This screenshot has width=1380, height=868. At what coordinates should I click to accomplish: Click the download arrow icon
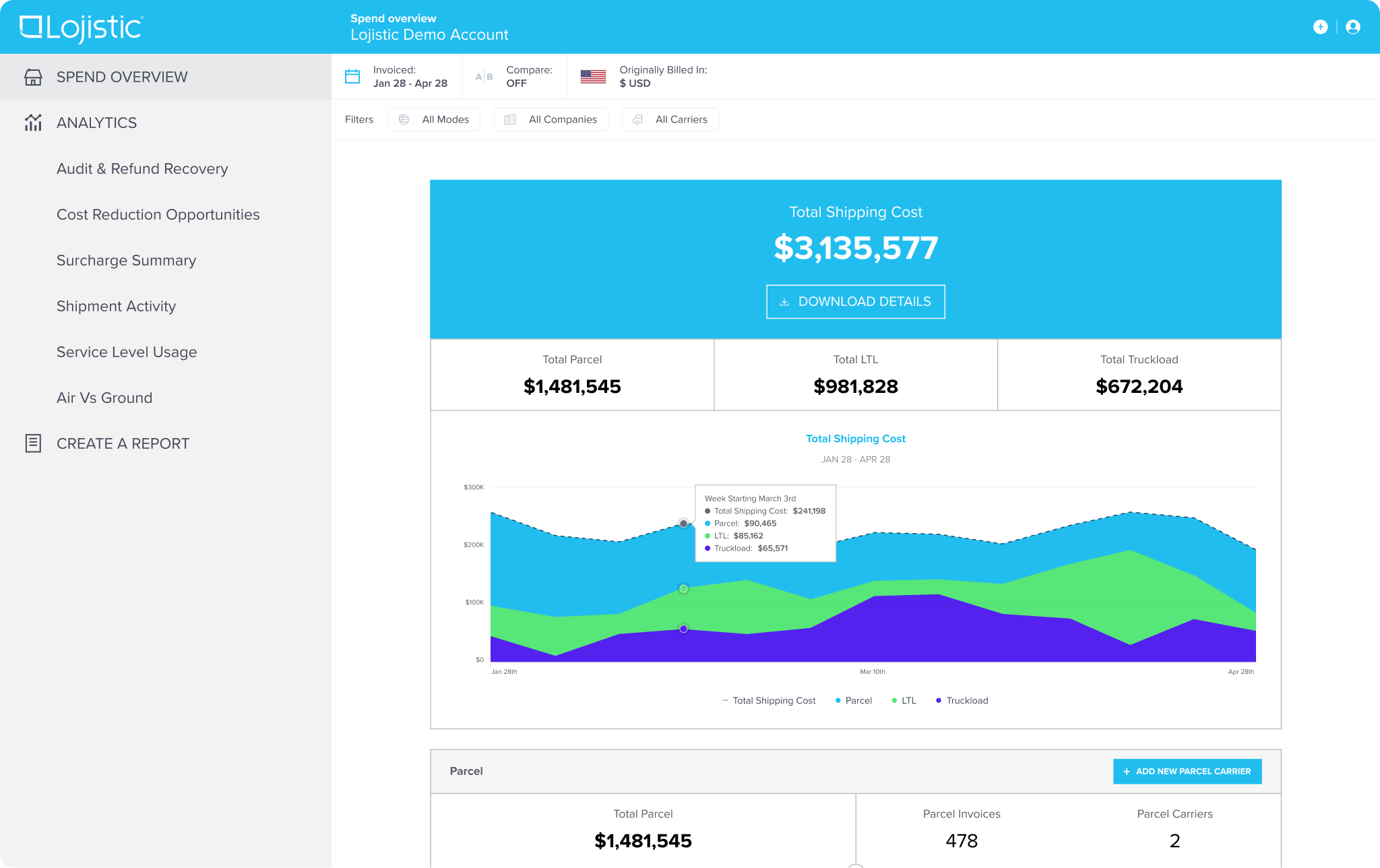click(784, 302)
